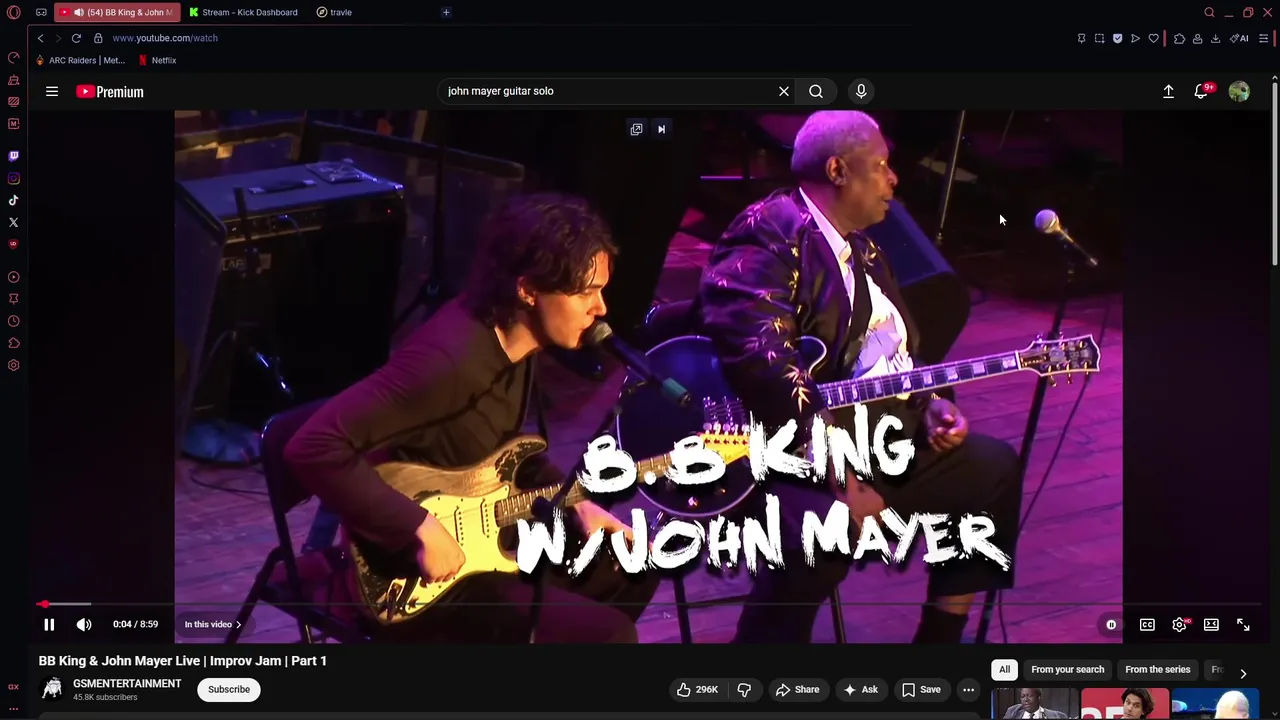This screenshot has width=1280, height=720.
Task: Open more actions three-dot menu
Action: 968,689
